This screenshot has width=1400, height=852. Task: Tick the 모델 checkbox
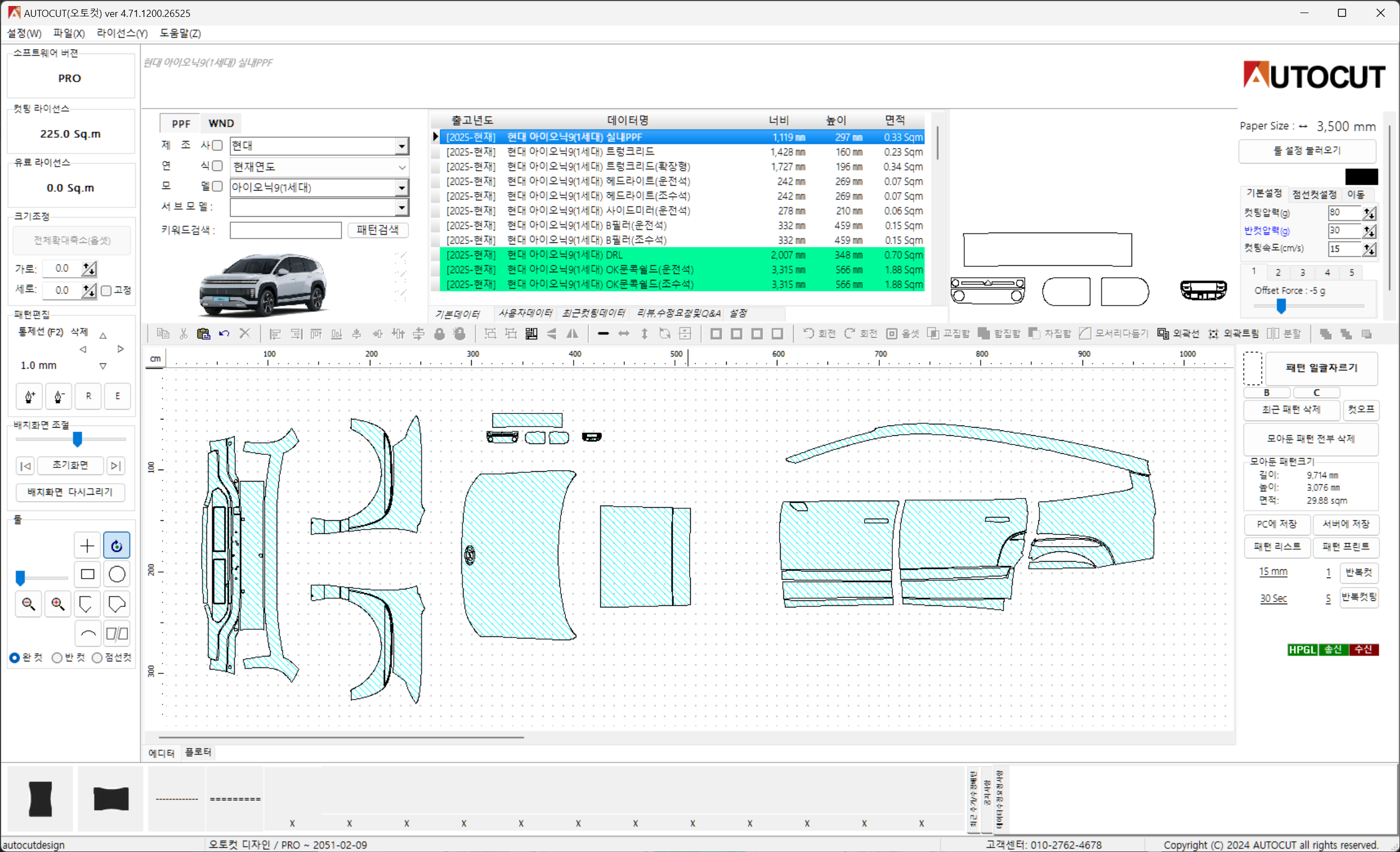[x=217, y=186]
